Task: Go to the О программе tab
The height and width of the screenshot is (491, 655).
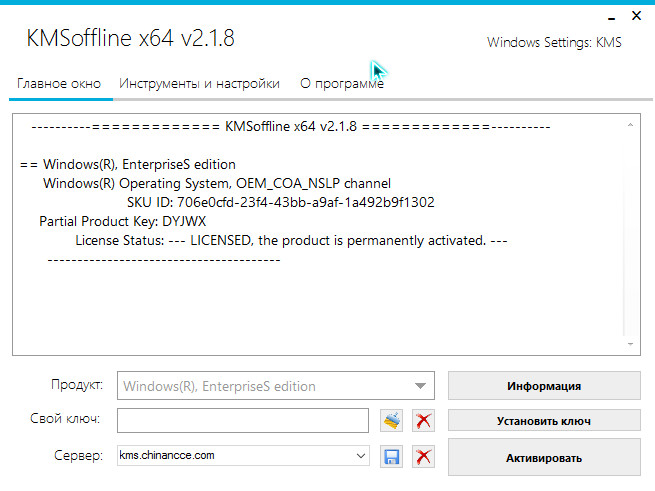Action: point(341,84)
